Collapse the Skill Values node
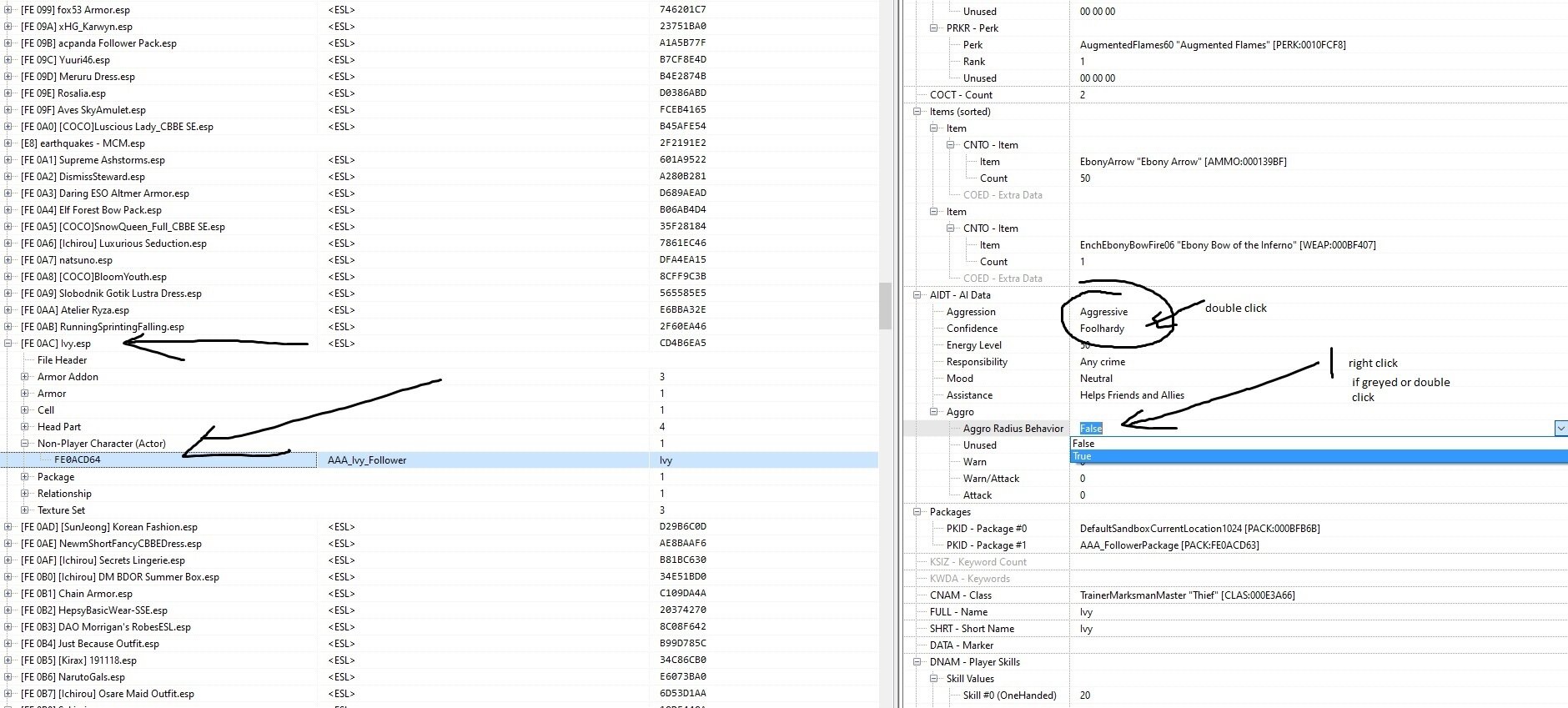 (934, 679)
